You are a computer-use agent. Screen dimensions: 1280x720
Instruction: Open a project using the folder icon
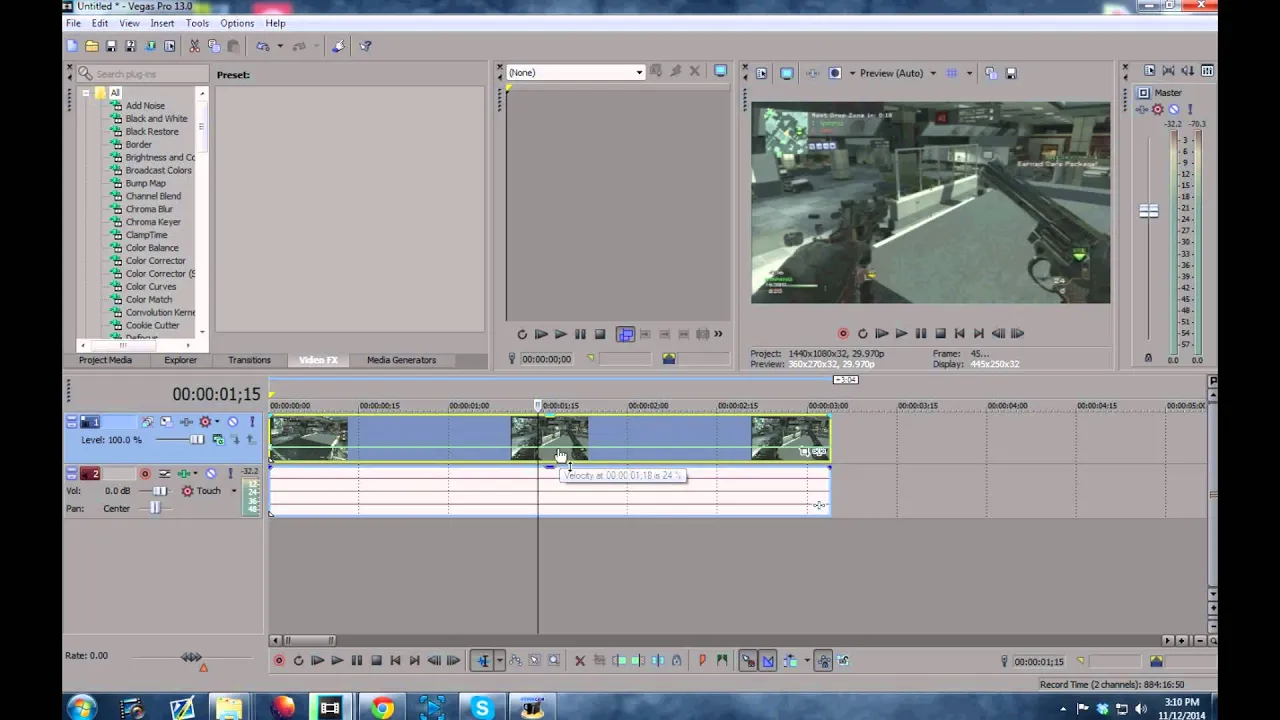[x=92, y=46]
